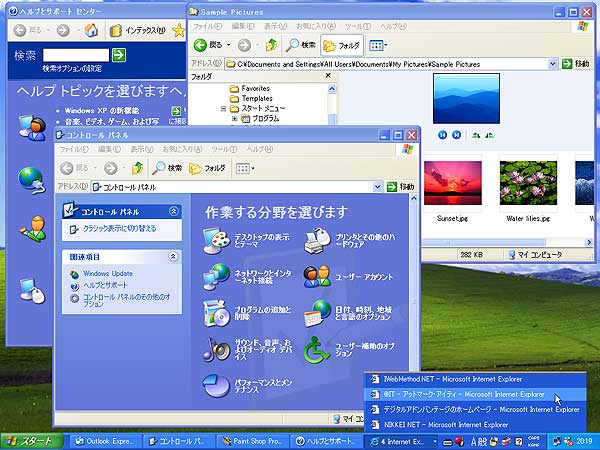Select Favorites folder in tree
This screenshot has width=600, height=450.
[x=250, y=88]
